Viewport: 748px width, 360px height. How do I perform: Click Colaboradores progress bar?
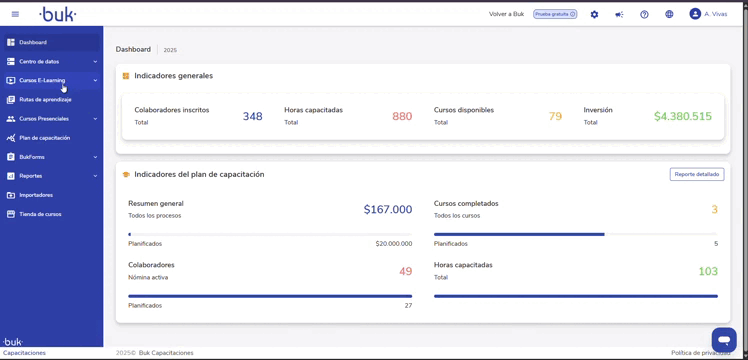tap(270, 296)
